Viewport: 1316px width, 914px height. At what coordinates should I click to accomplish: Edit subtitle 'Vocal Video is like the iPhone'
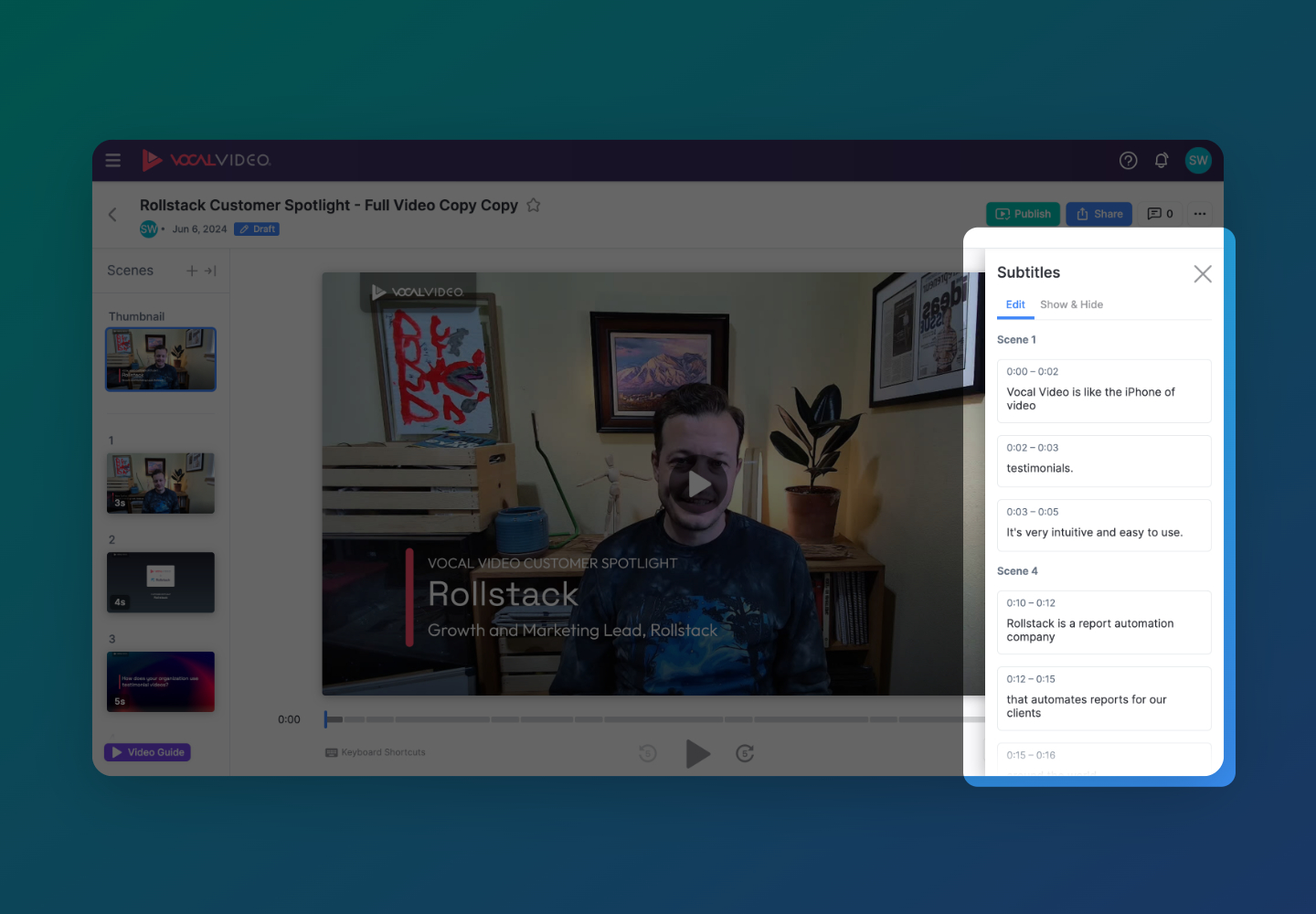click(x=1104, y=391)
